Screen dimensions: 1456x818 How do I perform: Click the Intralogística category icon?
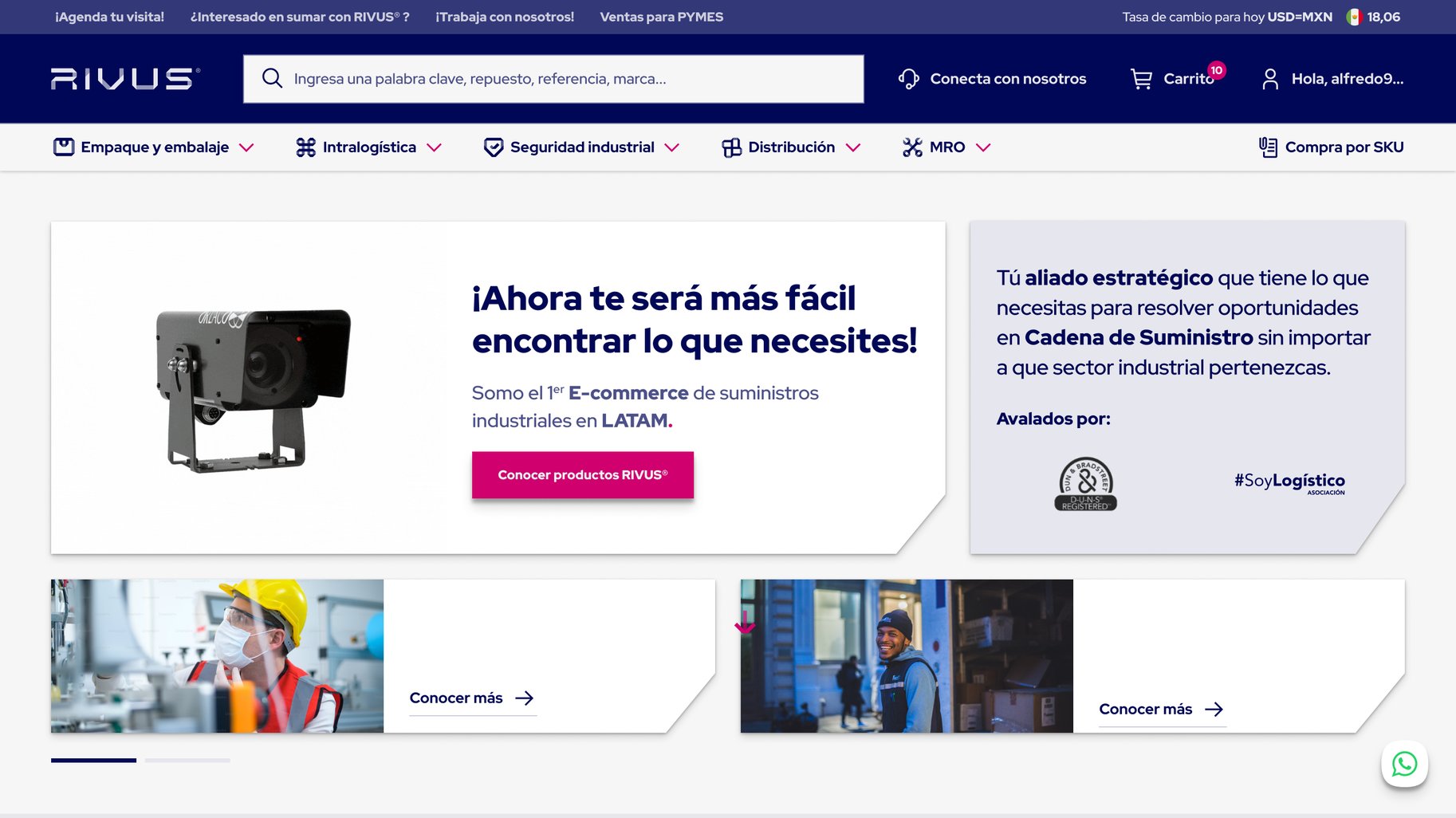(x=306, y=147)
